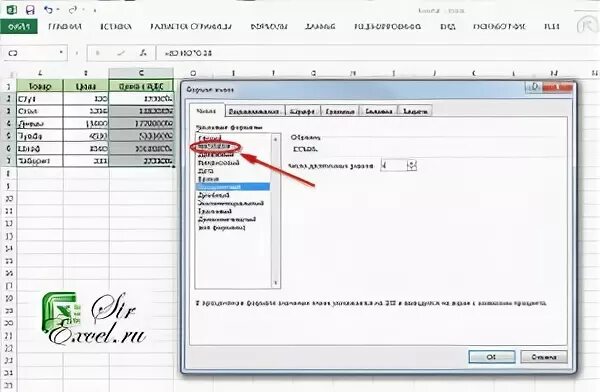Switch to the Защита (Protection) dialog tab
Screen dimensions: 600x392
pos(415,111)
